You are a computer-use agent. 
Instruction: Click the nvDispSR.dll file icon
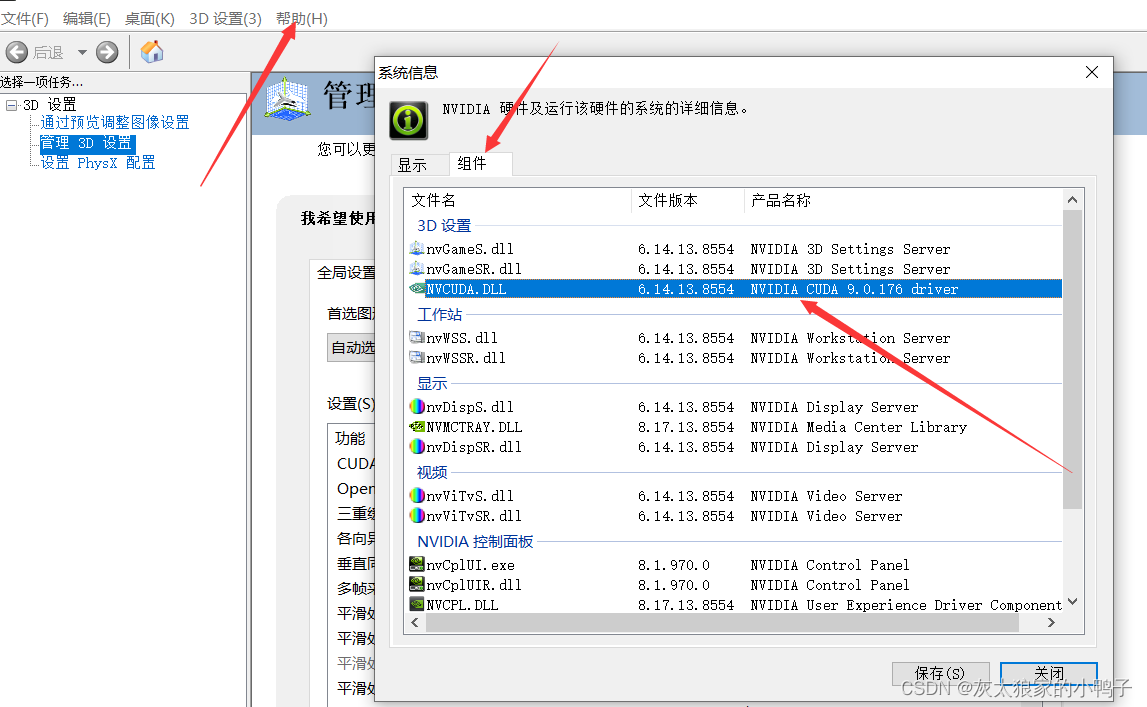pos(417,446)
